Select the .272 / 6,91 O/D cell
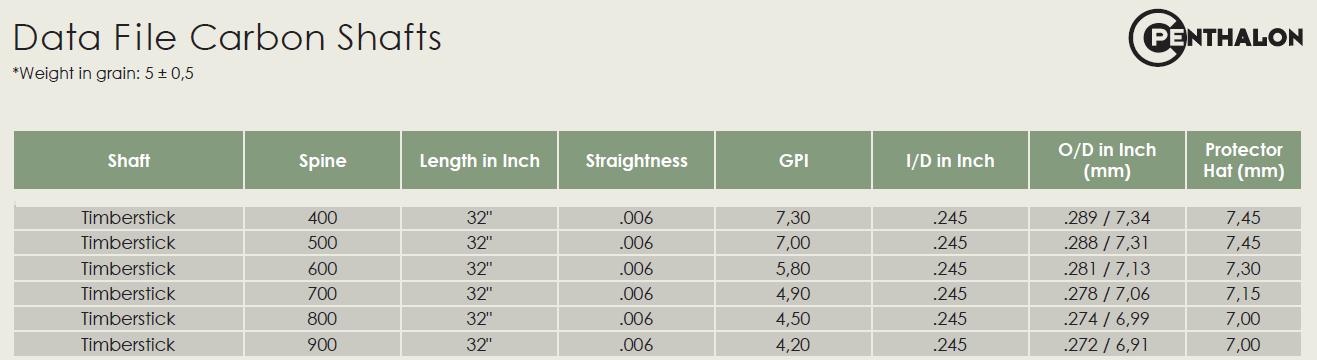This screenshot has width=1317, height=360. [x=1107, y=344]
